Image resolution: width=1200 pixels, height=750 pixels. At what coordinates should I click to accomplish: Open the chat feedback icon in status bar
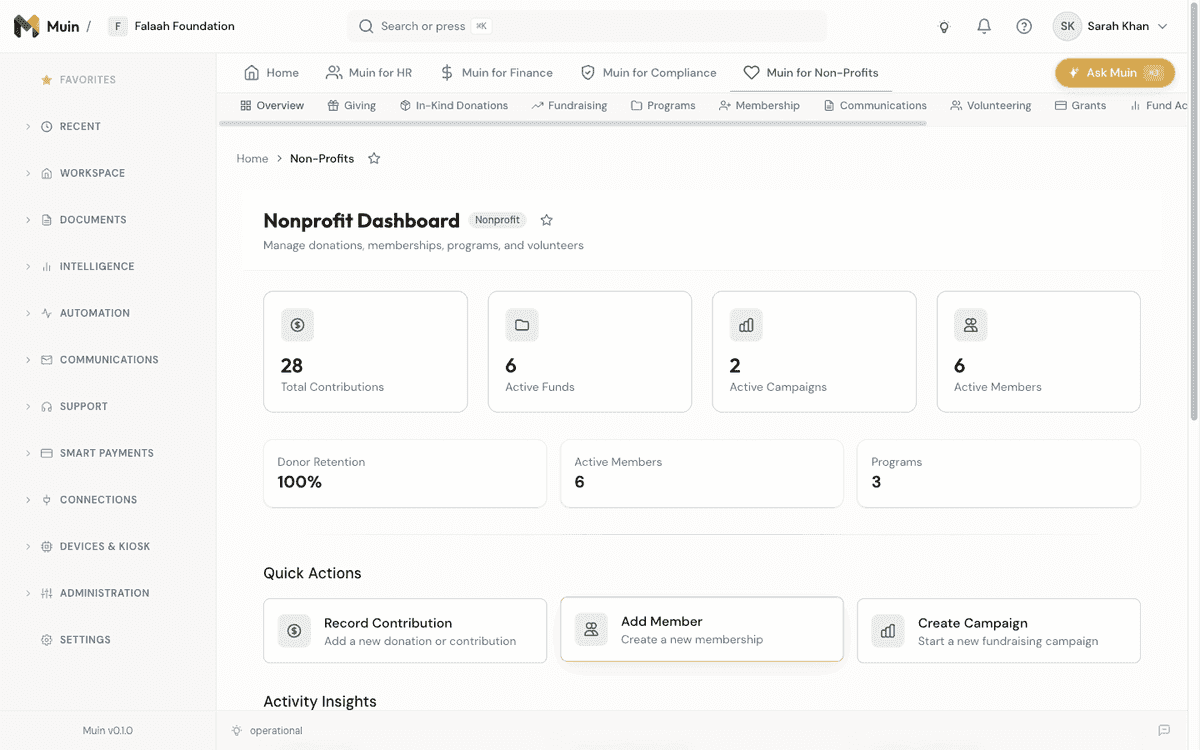point(1164,730)
